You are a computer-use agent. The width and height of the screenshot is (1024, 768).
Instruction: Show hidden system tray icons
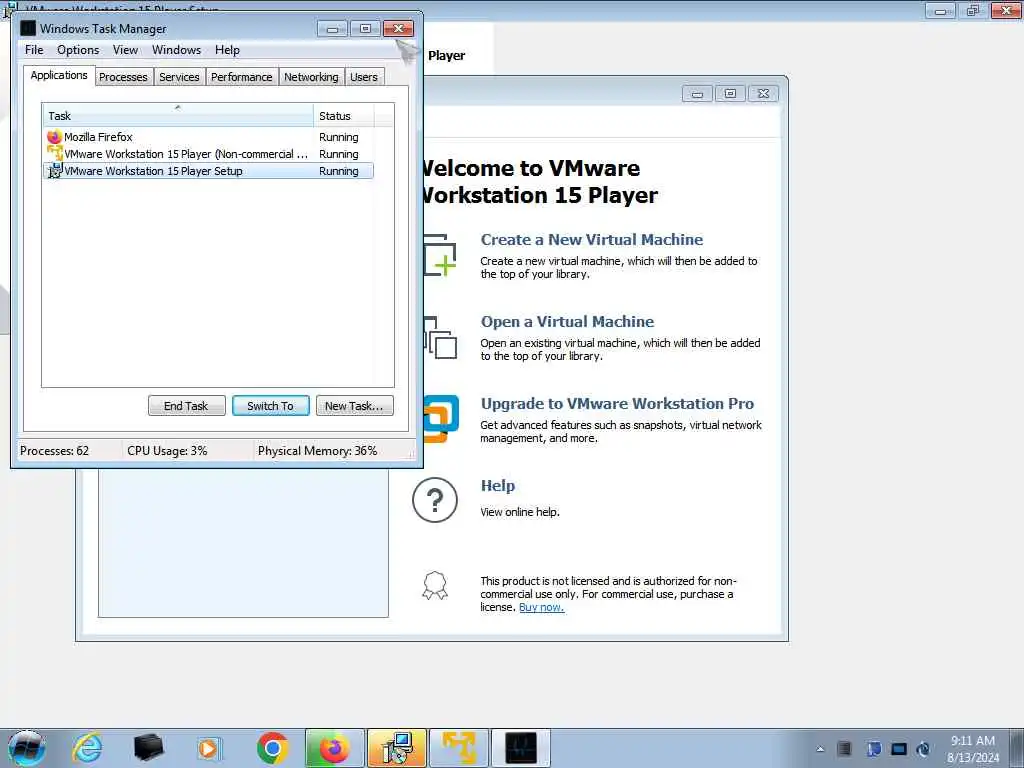820,749
